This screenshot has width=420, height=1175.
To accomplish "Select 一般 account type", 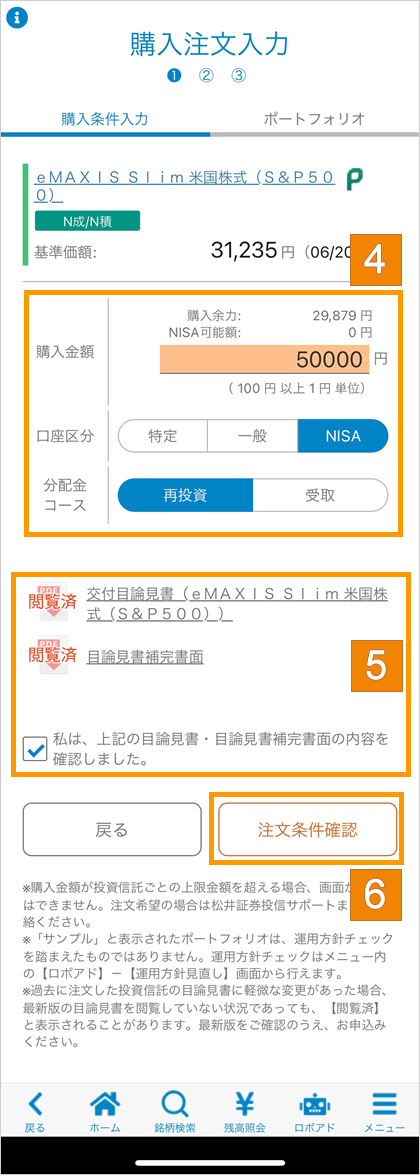I will click(x=253, y=436).
